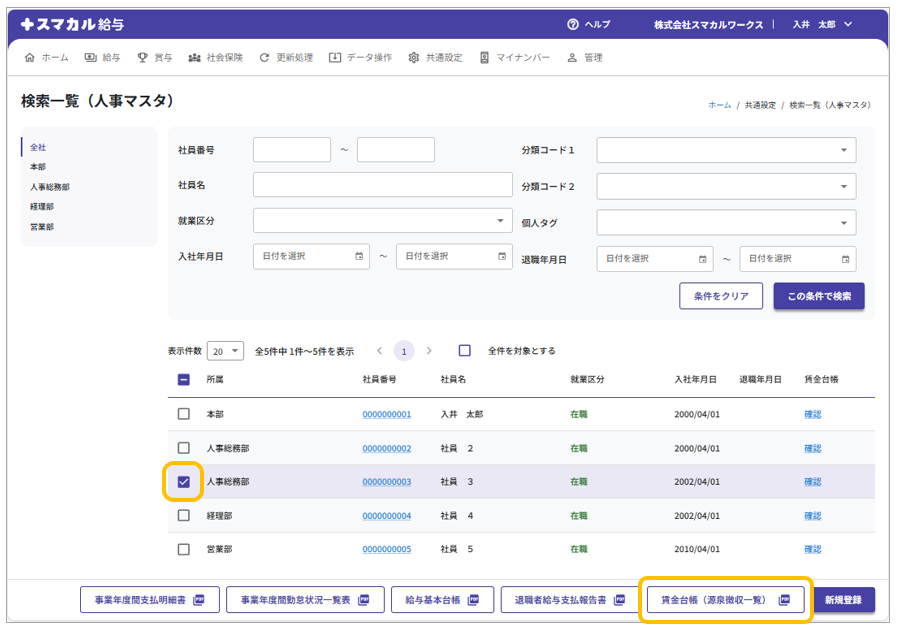The width and height of the screenshot is (898, 630).
Task: Click the gear icon for 共通設定
Action: [x=414, y=58]
